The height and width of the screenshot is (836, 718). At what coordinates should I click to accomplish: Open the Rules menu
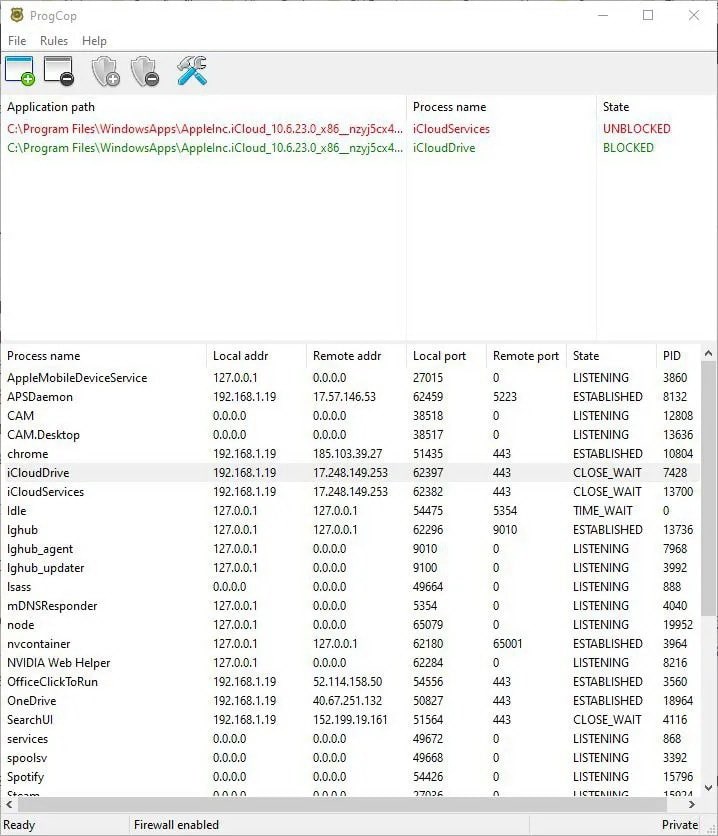[54, 41]
